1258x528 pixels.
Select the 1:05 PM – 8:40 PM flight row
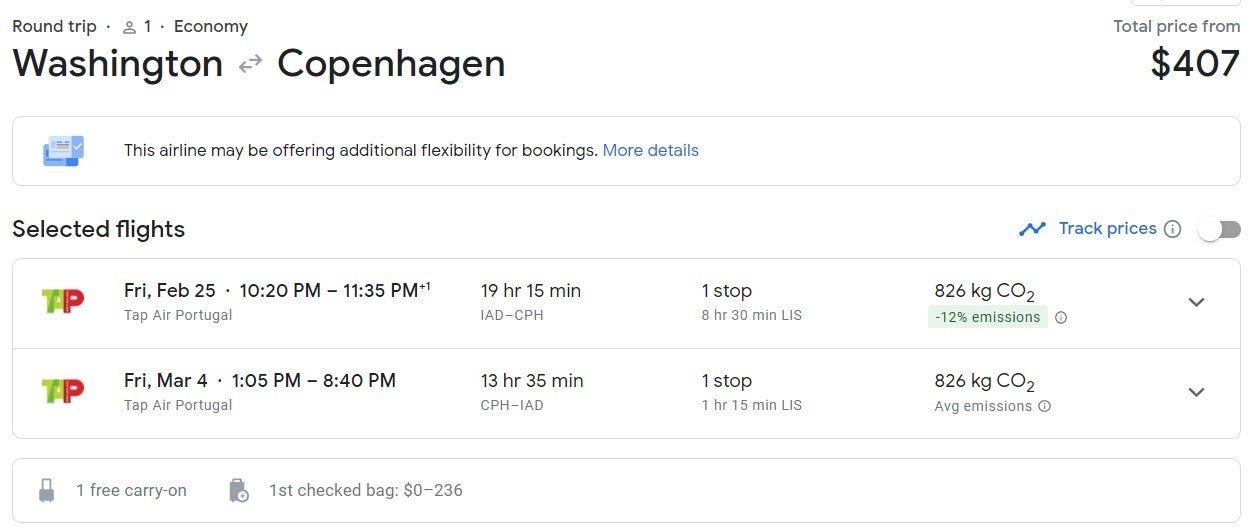tap(626, 393)
